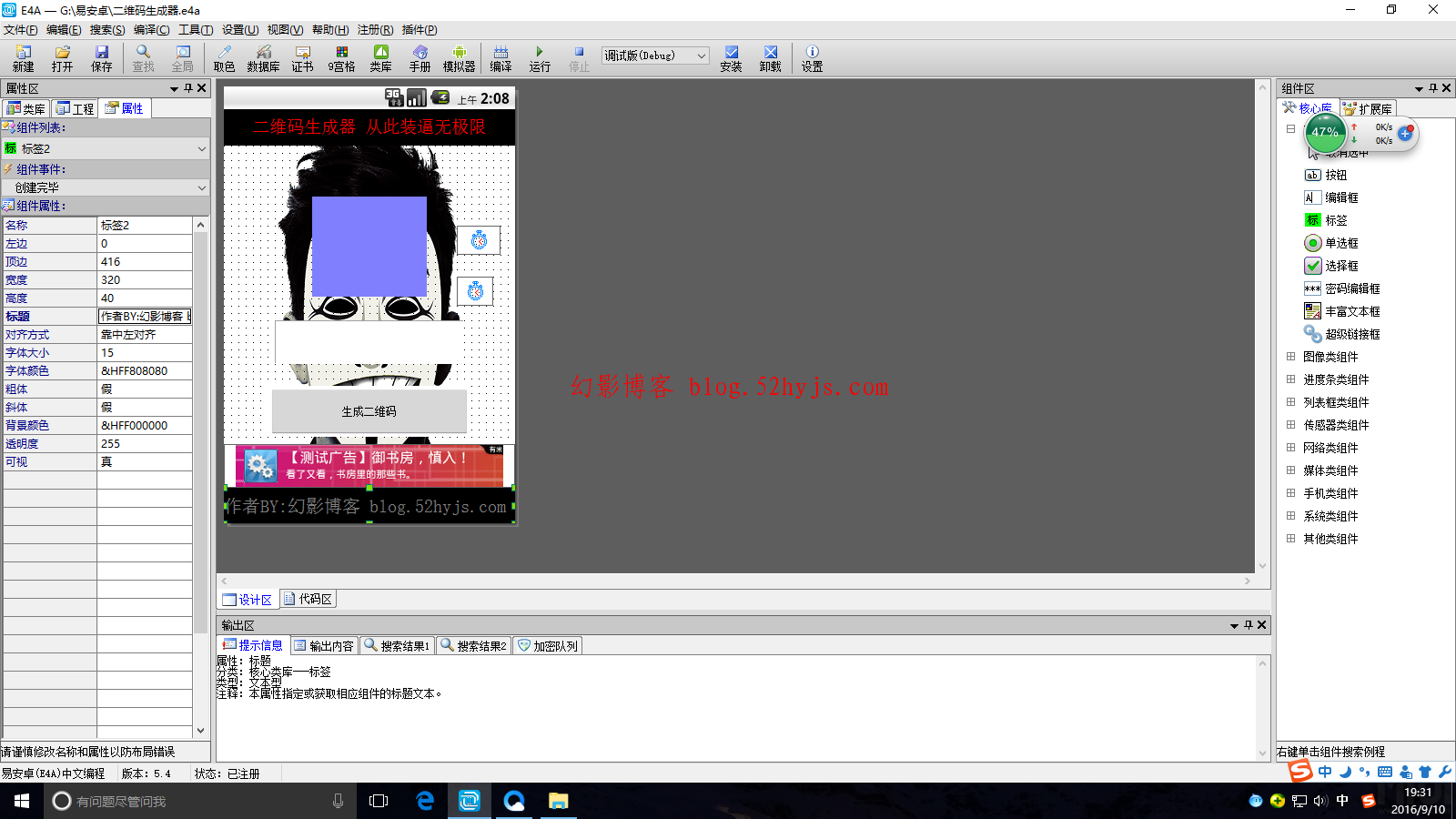Launch the 模拟器 emulator
The width and height of the screenshot is (1456, 819).
pyautogui.click(x=459, y=58)
